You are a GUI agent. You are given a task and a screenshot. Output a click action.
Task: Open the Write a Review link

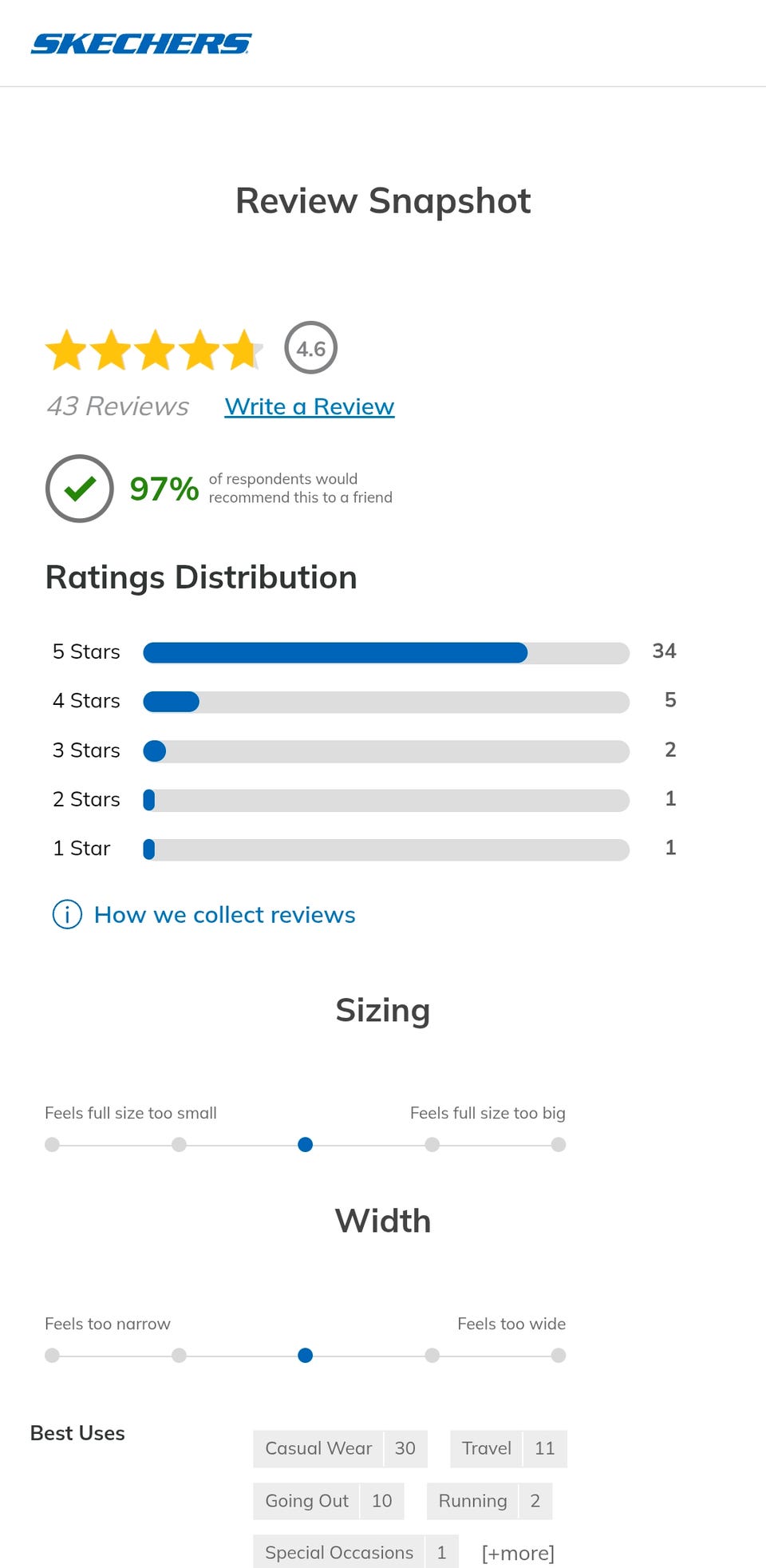coord(310,406)
